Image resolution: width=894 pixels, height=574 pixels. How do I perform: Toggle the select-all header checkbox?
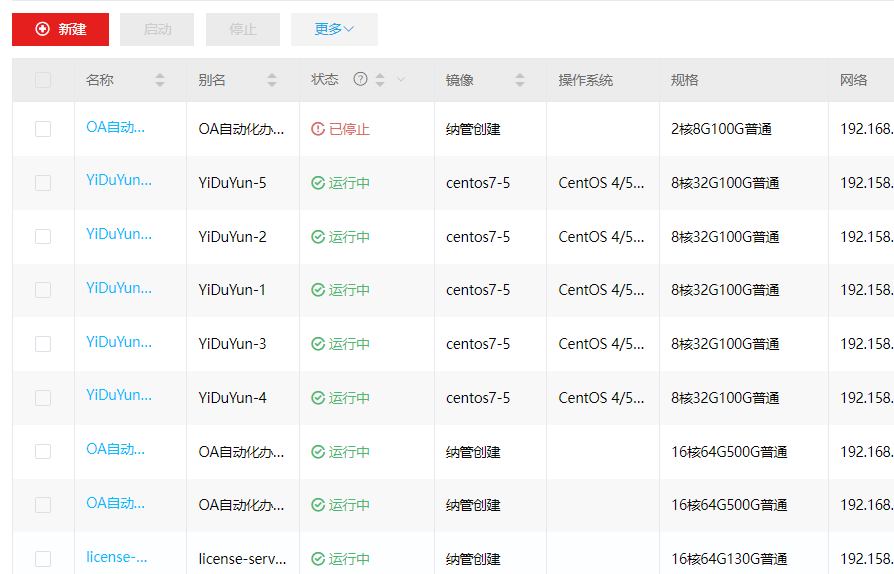click(43, 80)
